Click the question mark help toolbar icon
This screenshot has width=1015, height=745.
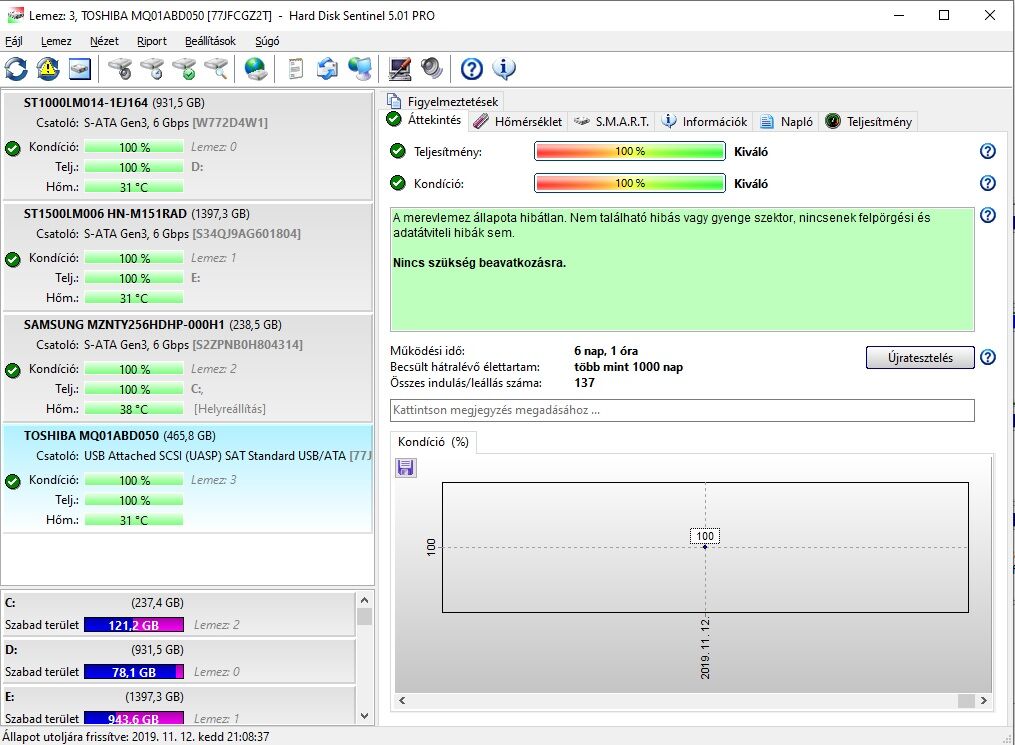472,69
